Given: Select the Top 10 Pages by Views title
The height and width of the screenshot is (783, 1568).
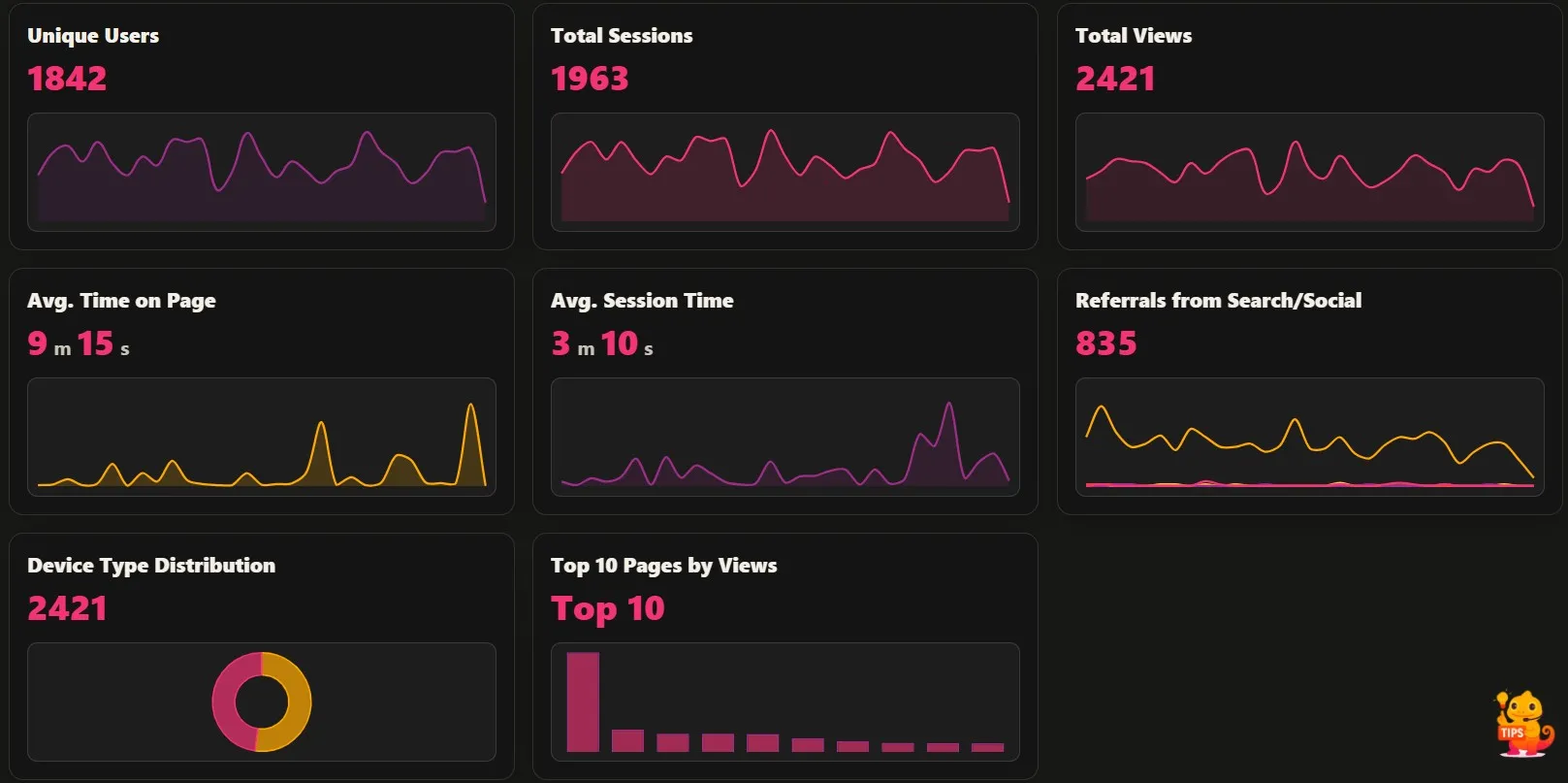Looking at the screenshot, I should 664,566.
